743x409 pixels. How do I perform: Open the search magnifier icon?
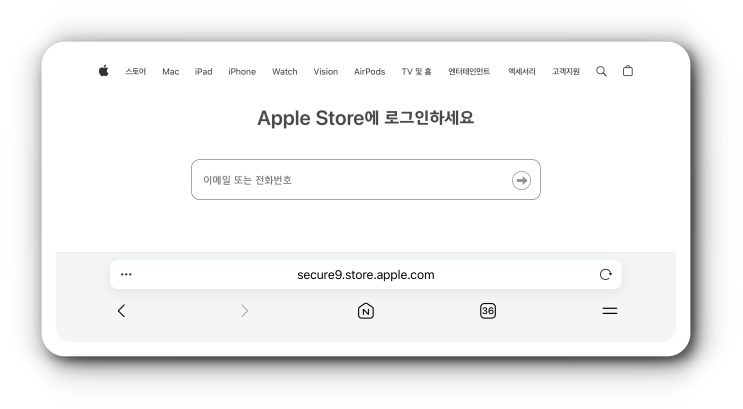pyautogui.click(x=601, y=71)
